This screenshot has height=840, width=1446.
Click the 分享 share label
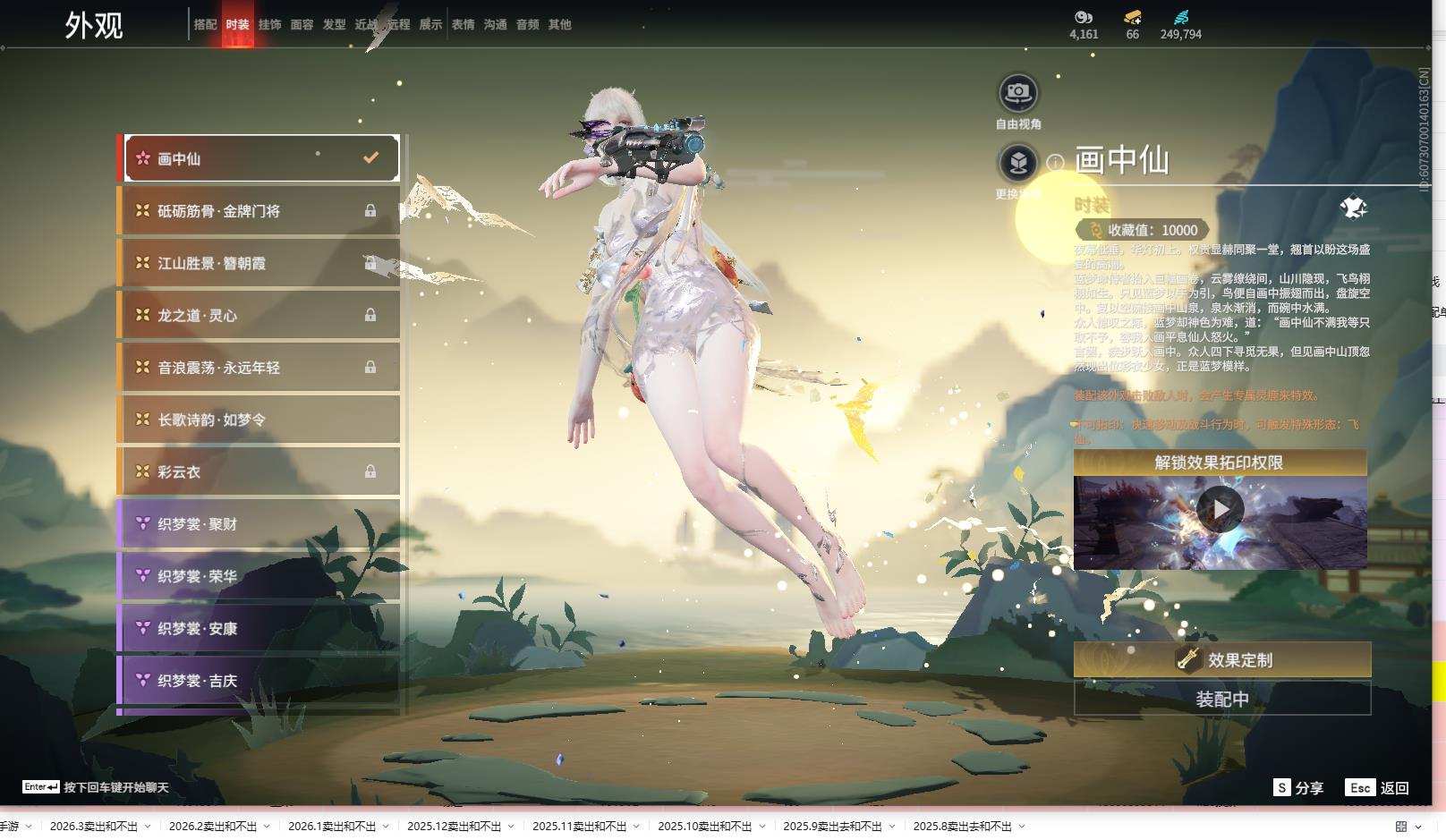(1309, 788)
